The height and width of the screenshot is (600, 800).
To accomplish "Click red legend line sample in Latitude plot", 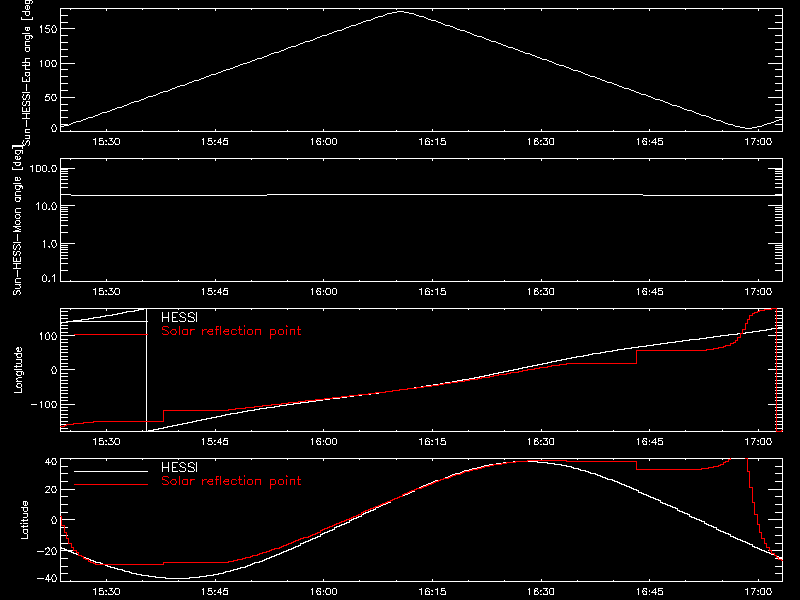I will click(111, 484).
